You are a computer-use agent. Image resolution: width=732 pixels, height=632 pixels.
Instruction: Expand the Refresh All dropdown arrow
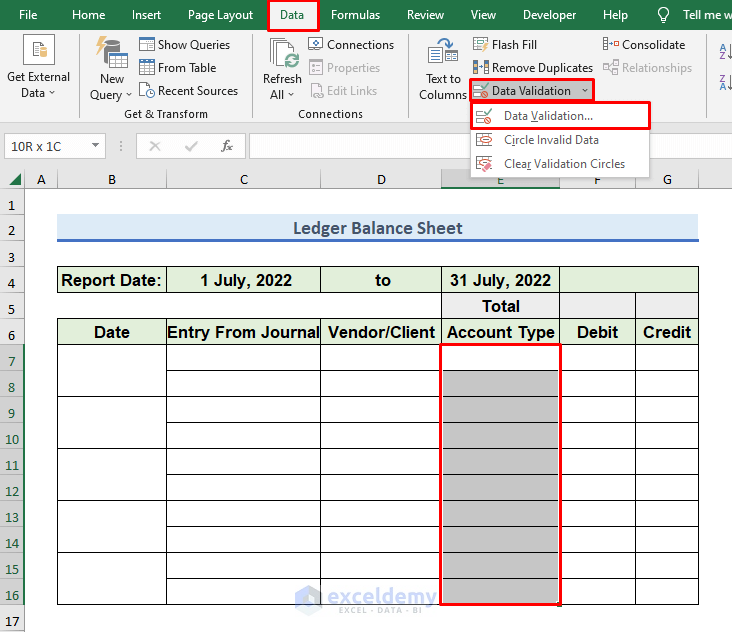click(291, 95)
